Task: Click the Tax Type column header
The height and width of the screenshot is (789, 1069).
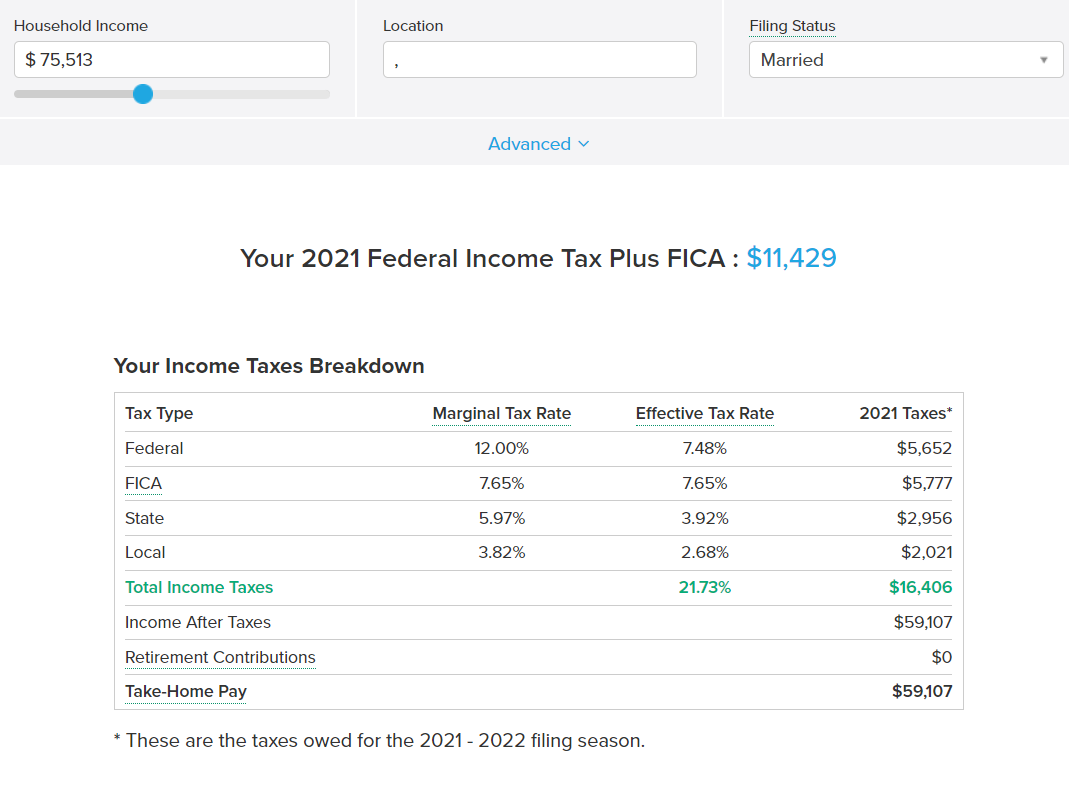Action: pyautogui.click(x=158, y=414)
